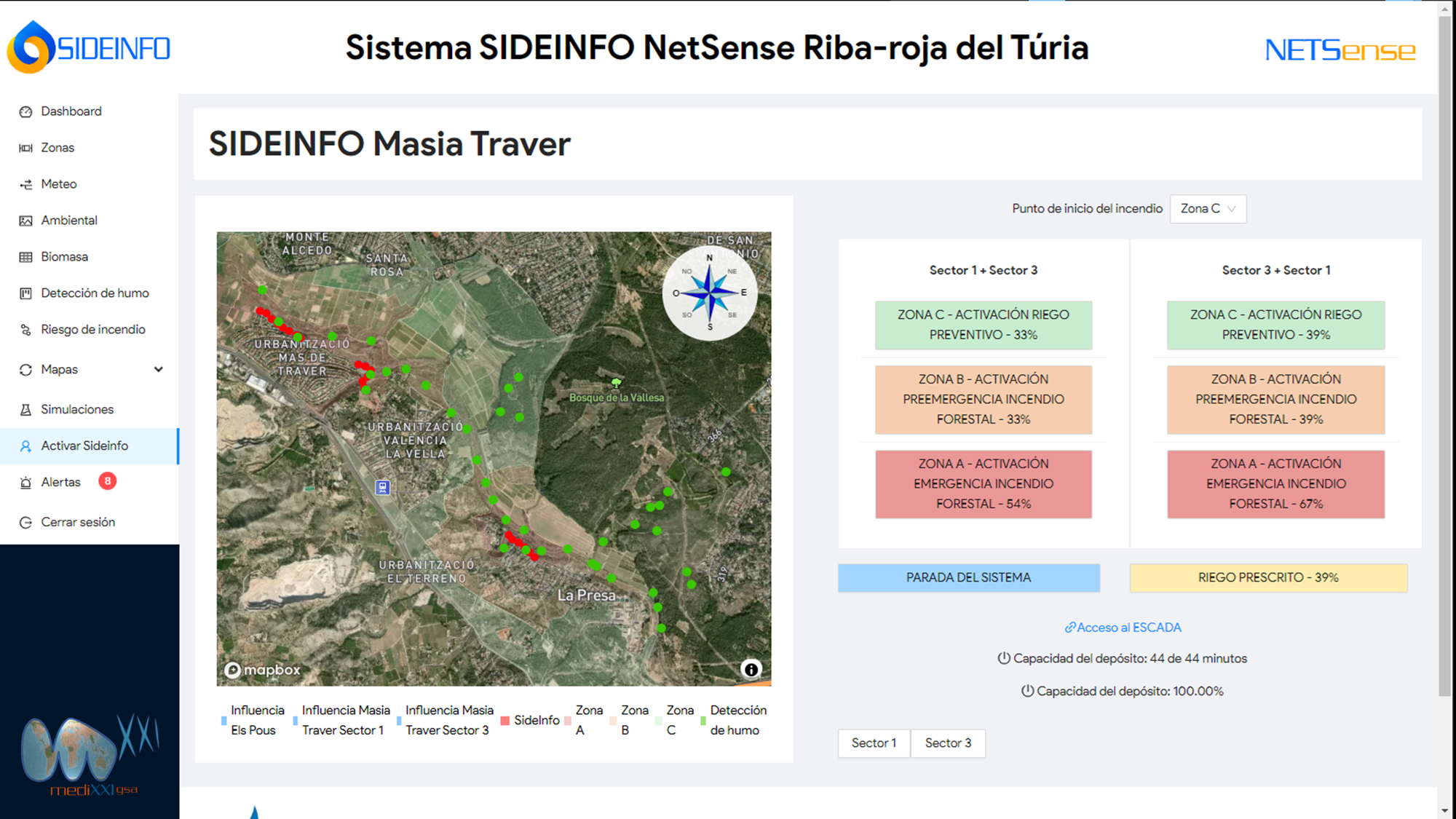Switch to the Sector 3 tab
1456x819 pixels.
[x=948, y=743]
